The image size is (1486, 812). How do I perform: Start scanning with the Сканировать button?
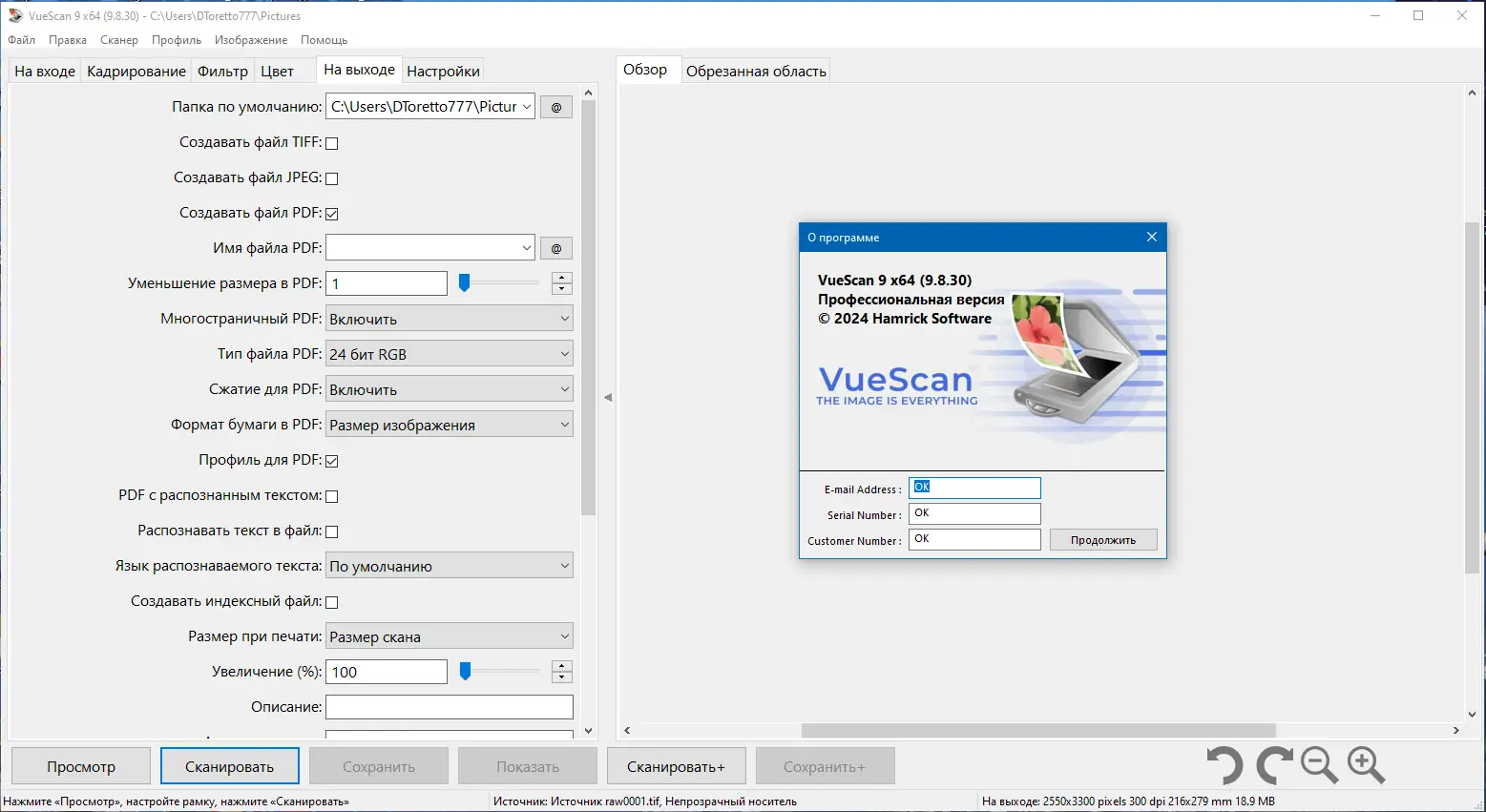[x=229, y=765]
